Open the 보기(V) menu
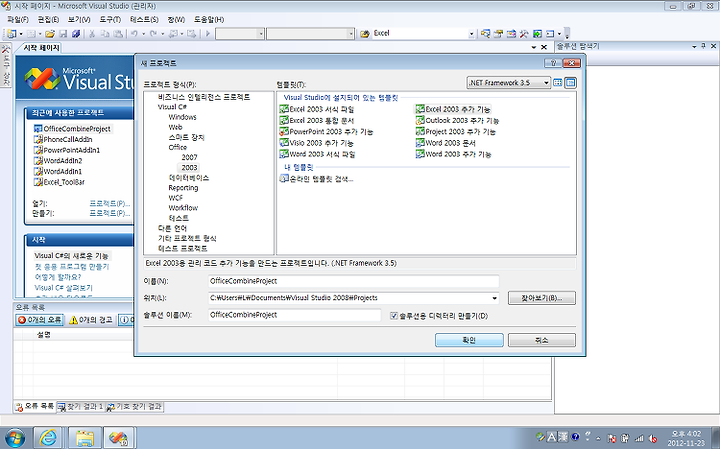Viewport: 720px width, 449px height. [79, 19]
